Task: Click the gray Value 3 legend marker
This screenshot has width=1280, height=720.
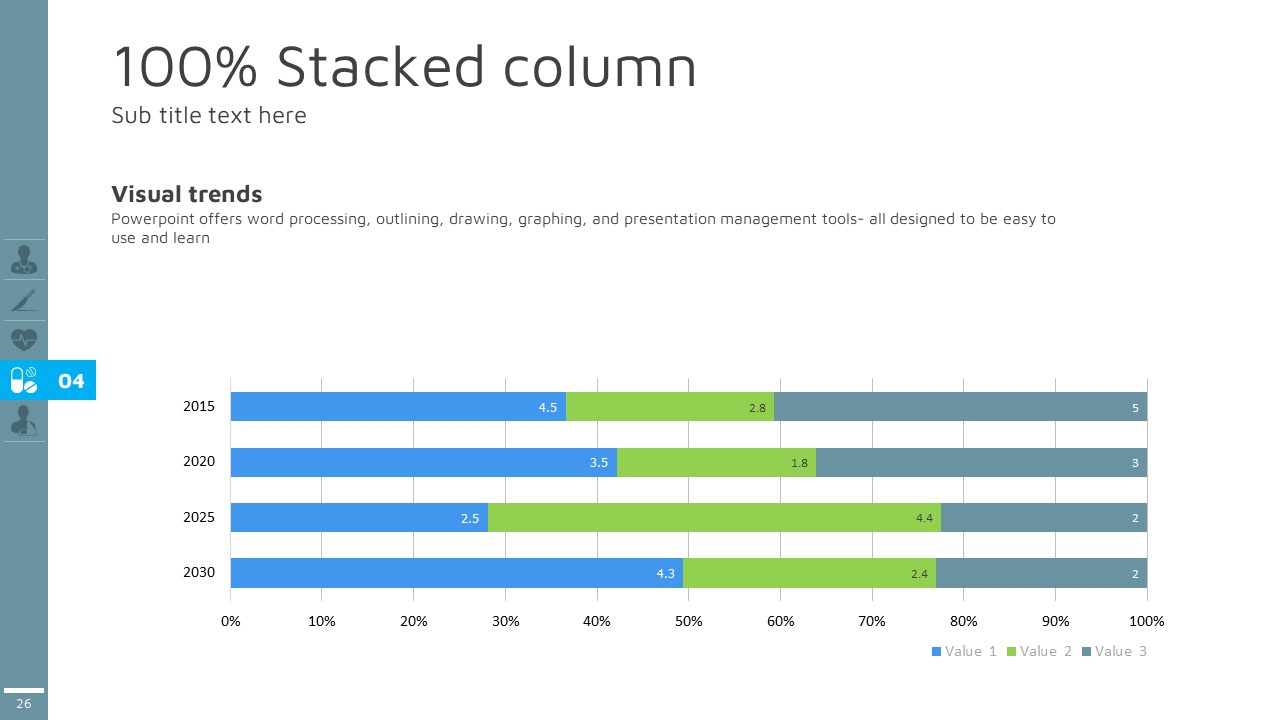Action: tap(1086, 651)
